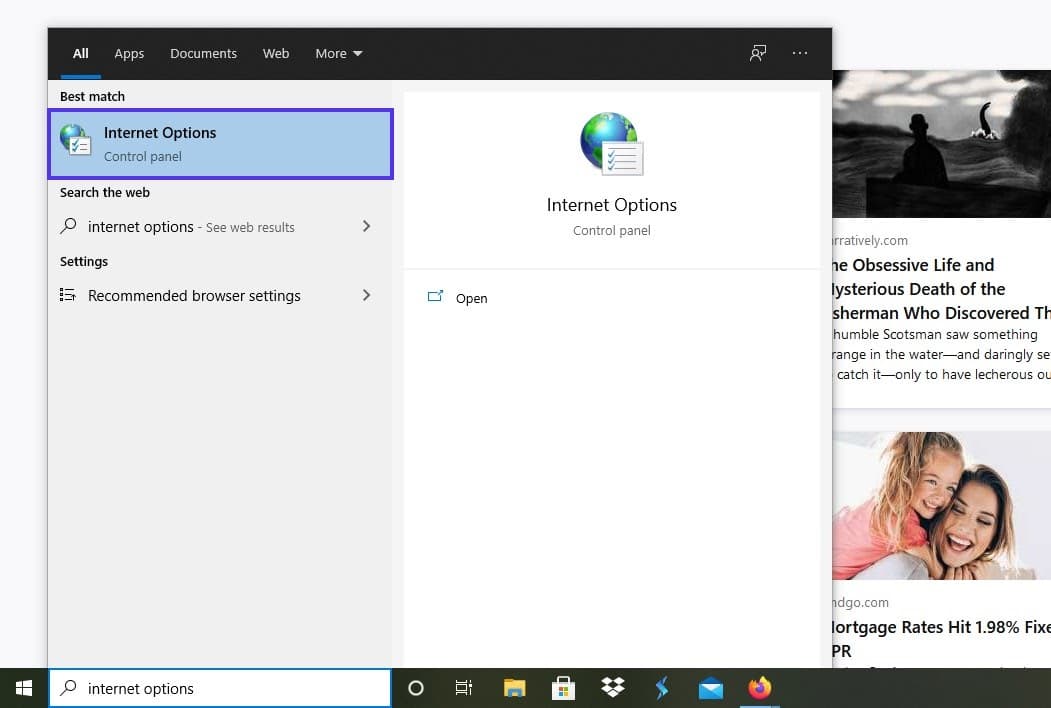Click Open under Internet Options
The height and width of the screenshot is (708, 1051).
[458, 298]
